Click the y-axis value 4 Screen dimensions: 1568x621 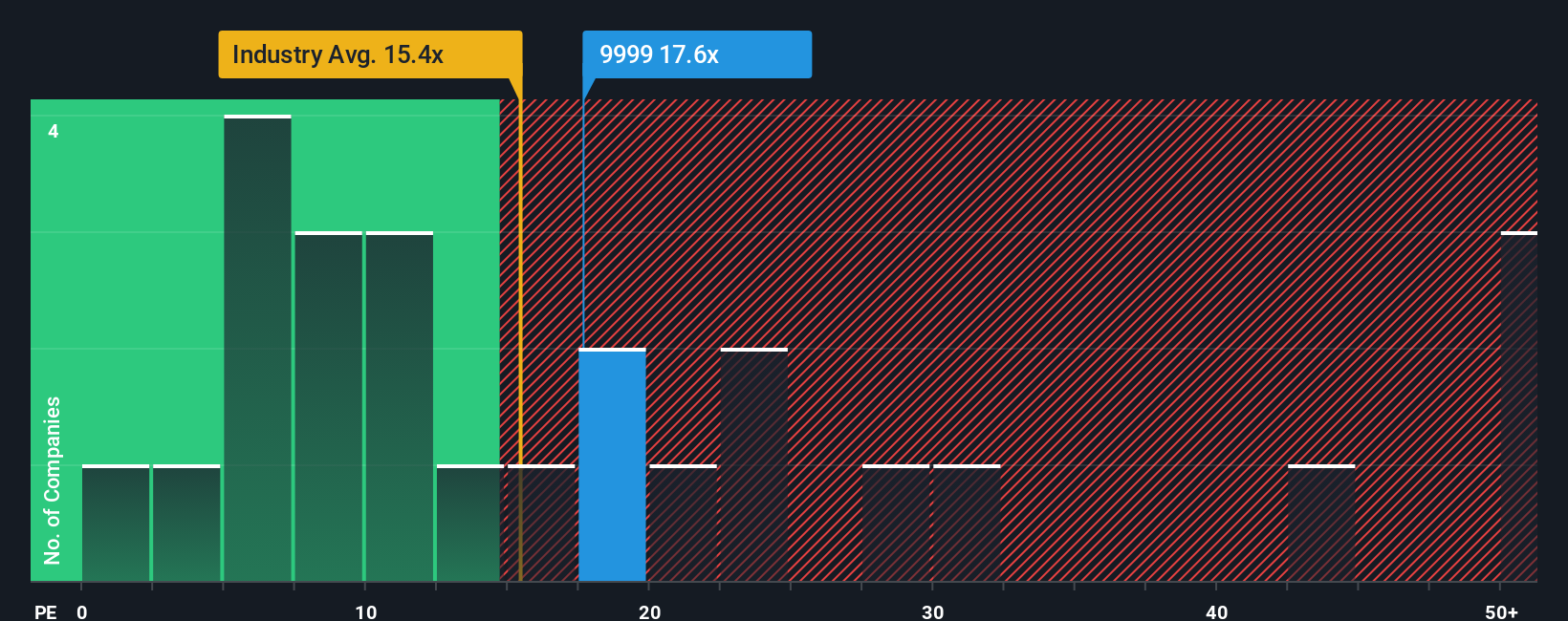(54, 131)
